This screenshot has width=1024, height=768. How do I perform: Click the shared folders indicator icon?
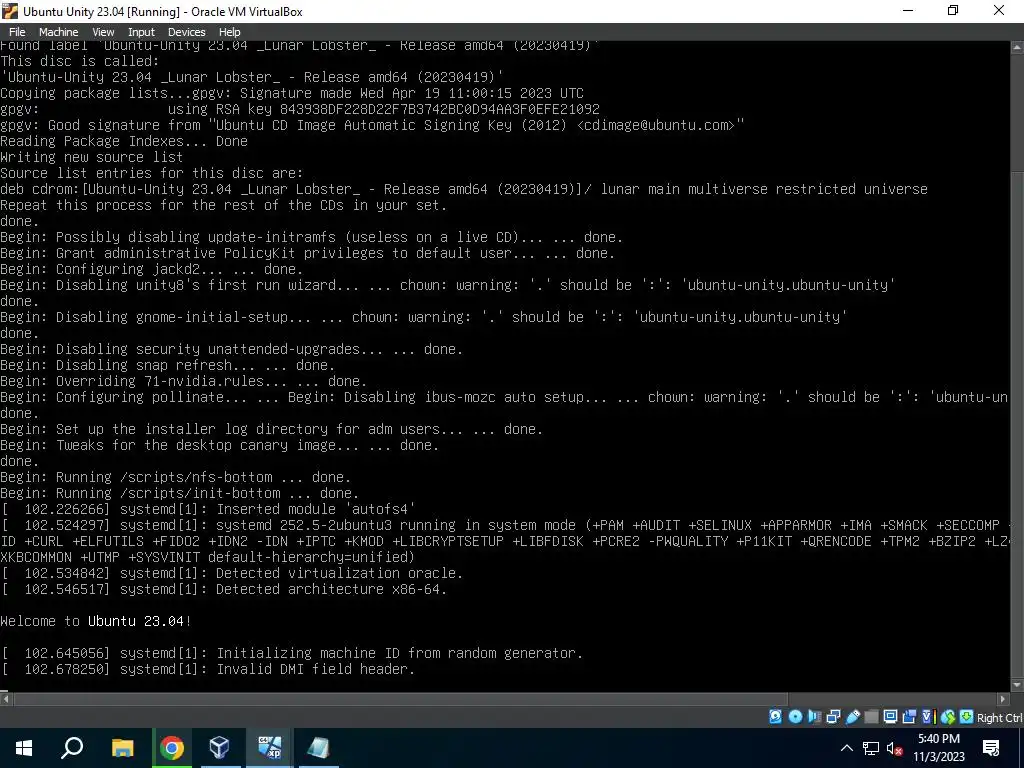[871, 717]
